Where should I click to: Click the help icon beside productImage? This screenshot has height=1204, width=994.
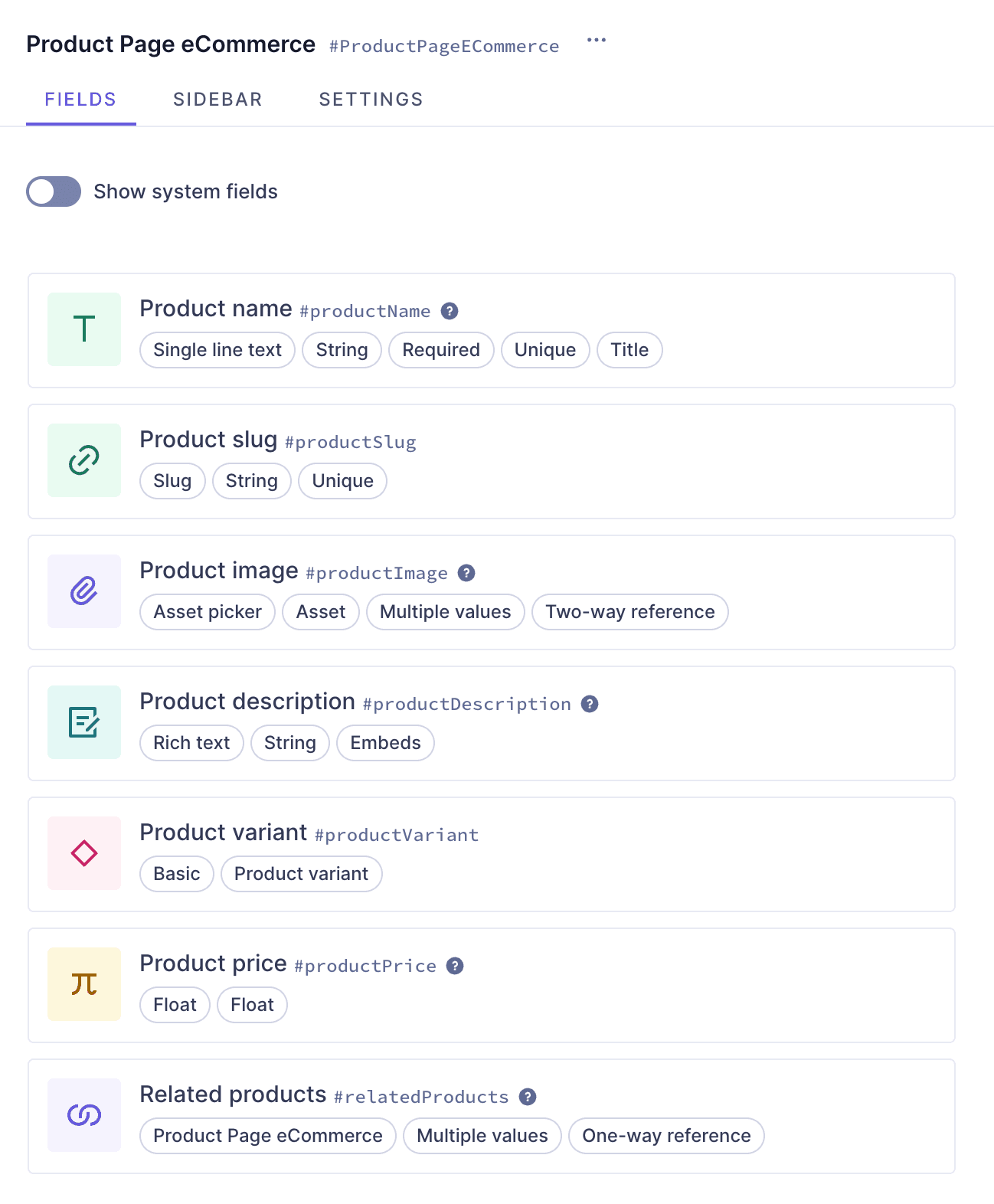click(466, 572)
